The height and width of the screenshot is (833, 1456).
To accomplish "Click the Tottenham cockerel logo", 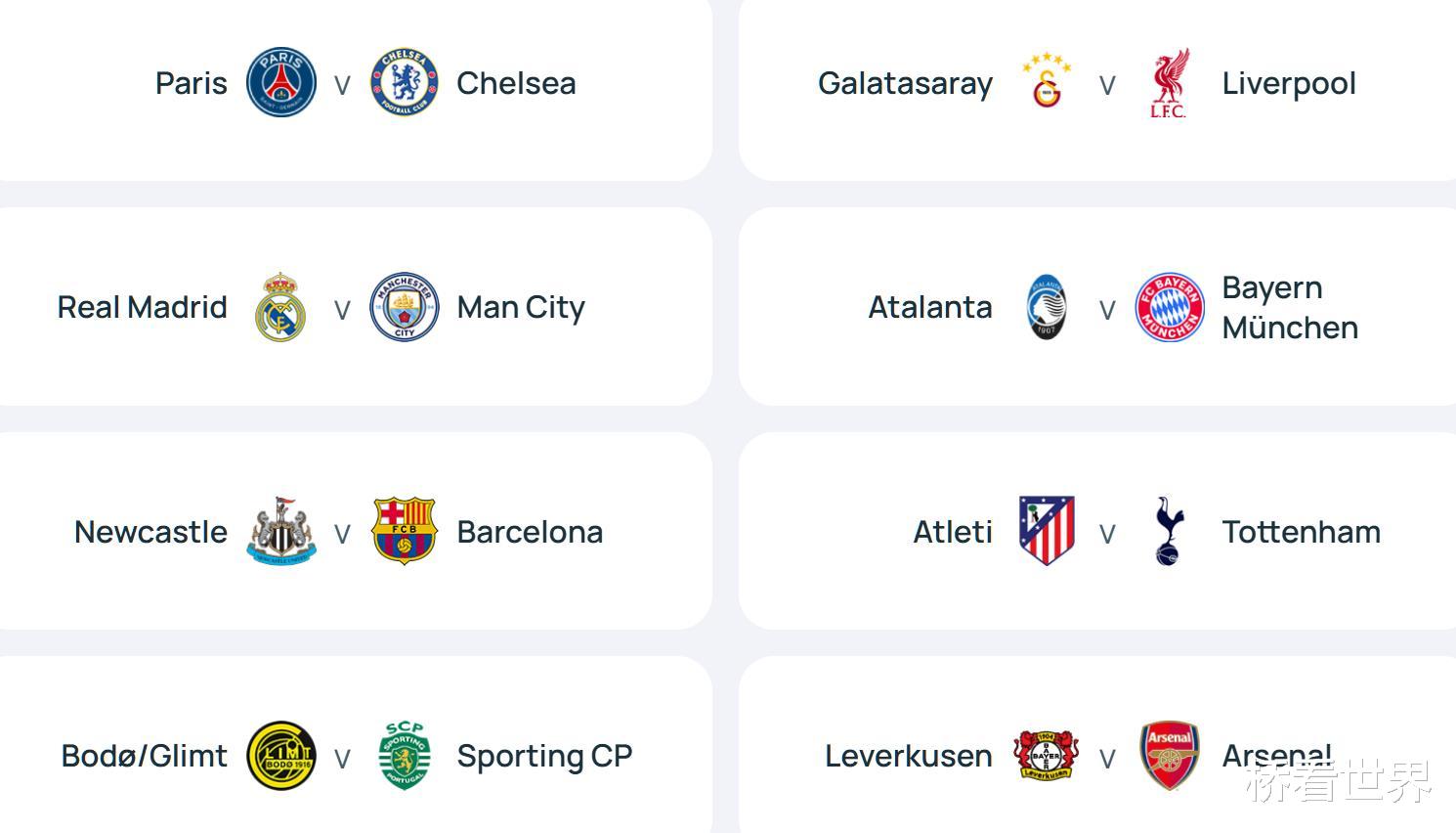I will 1169,531.
